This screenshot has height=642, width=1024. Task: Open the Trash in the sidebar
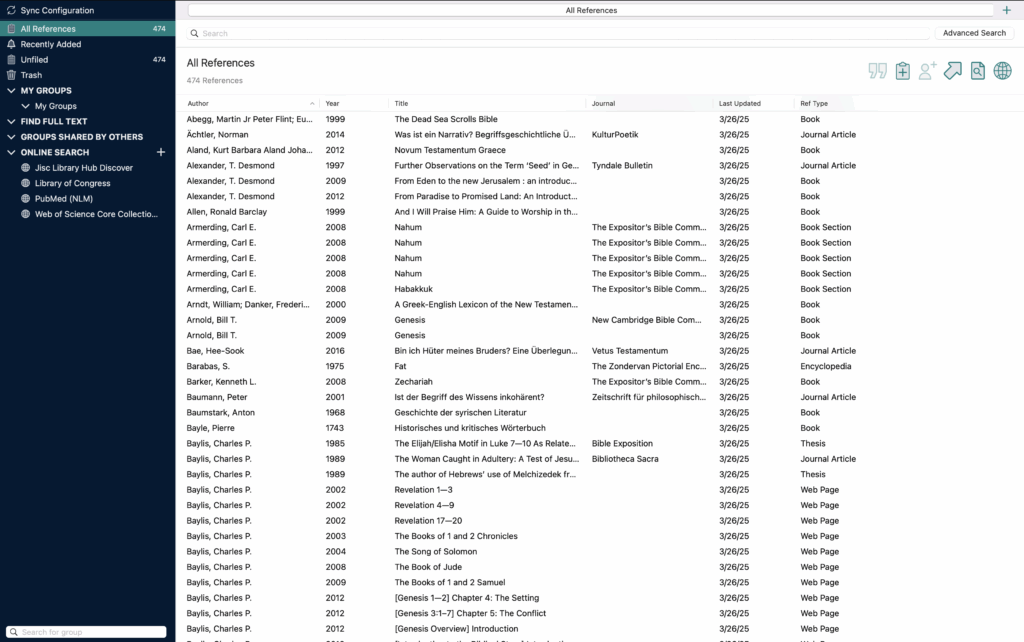tap(31, 75)
